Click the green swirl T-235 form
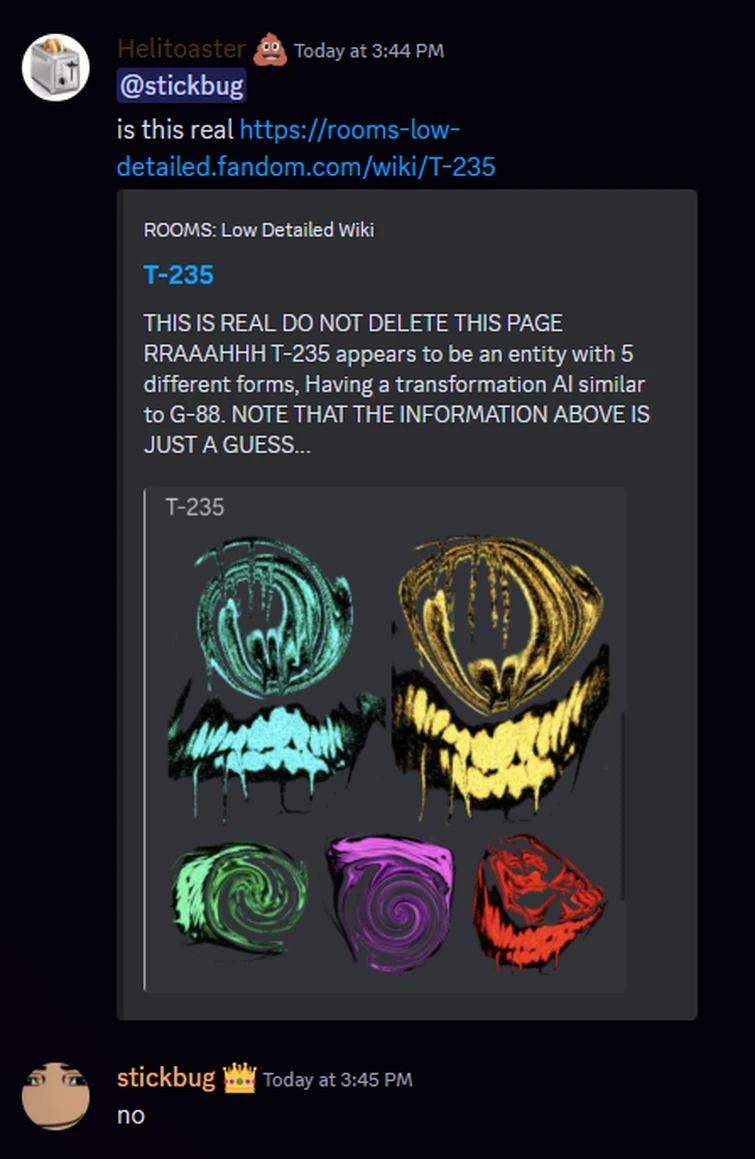This screenshot has width=755, height=1159. pos(240,897)
